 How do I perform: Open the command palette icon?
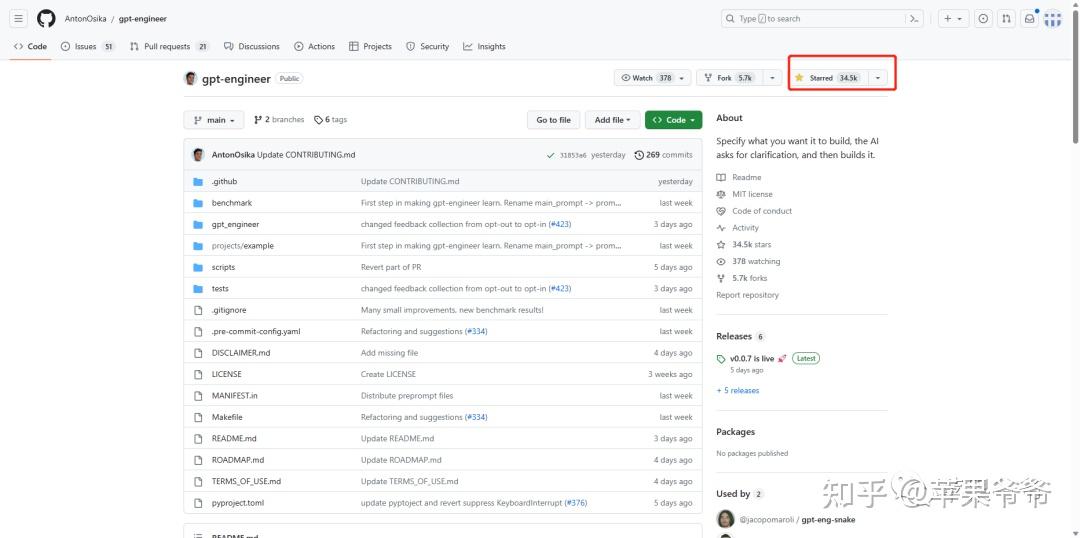(914, 19)
